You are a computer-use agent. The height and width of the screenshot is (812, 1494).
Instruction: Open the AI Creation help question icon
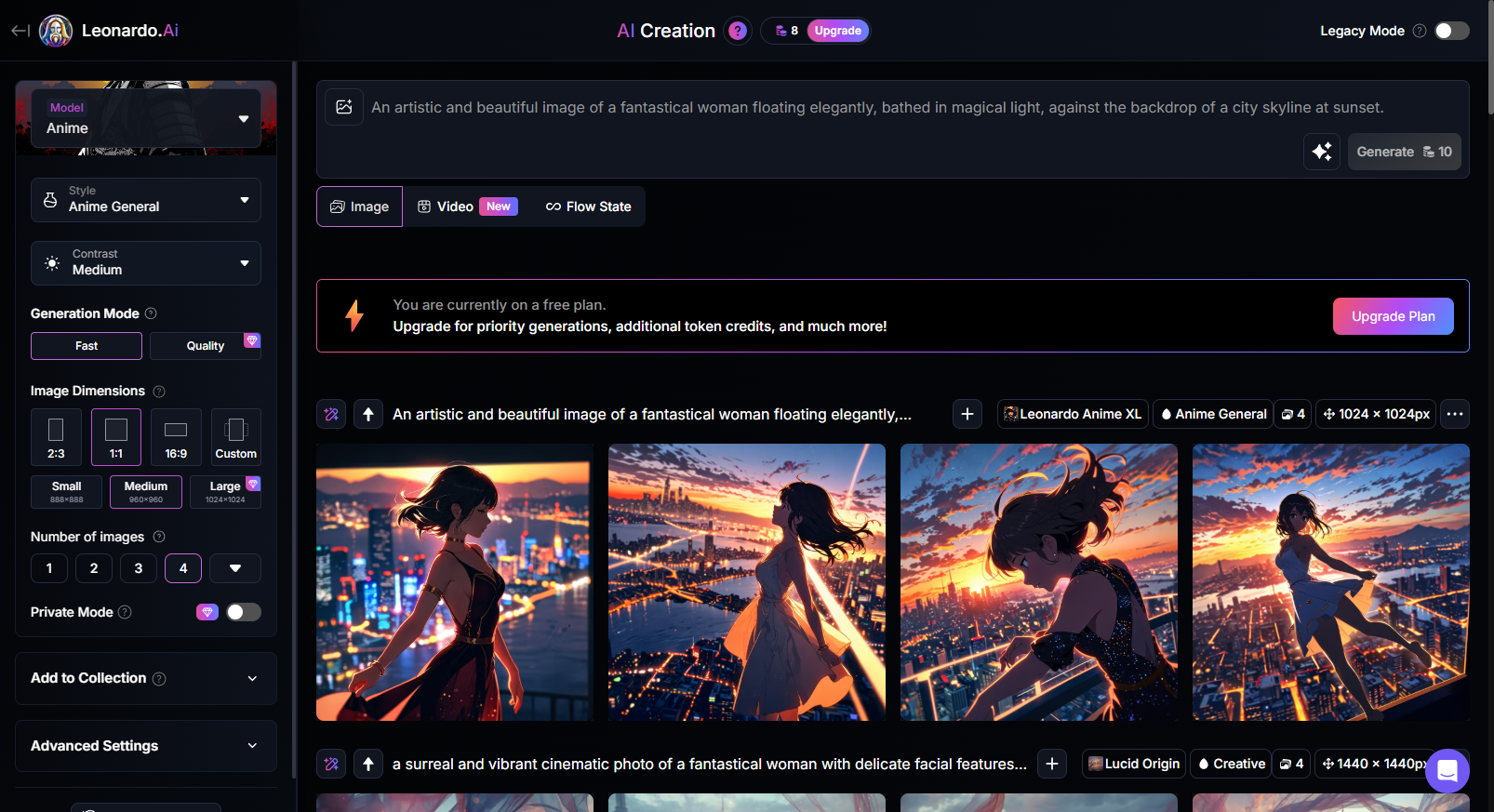pyautogui.click(x=738, y=31)
